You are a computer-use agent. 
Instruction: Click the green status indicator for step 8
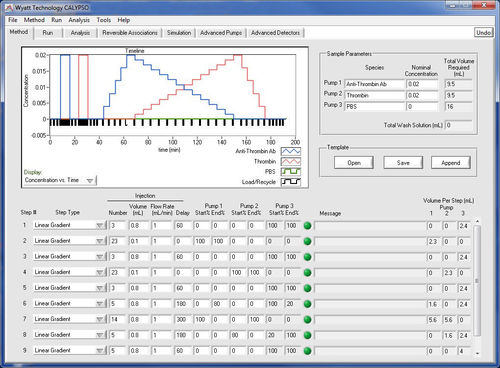click(x=308, y=335)
